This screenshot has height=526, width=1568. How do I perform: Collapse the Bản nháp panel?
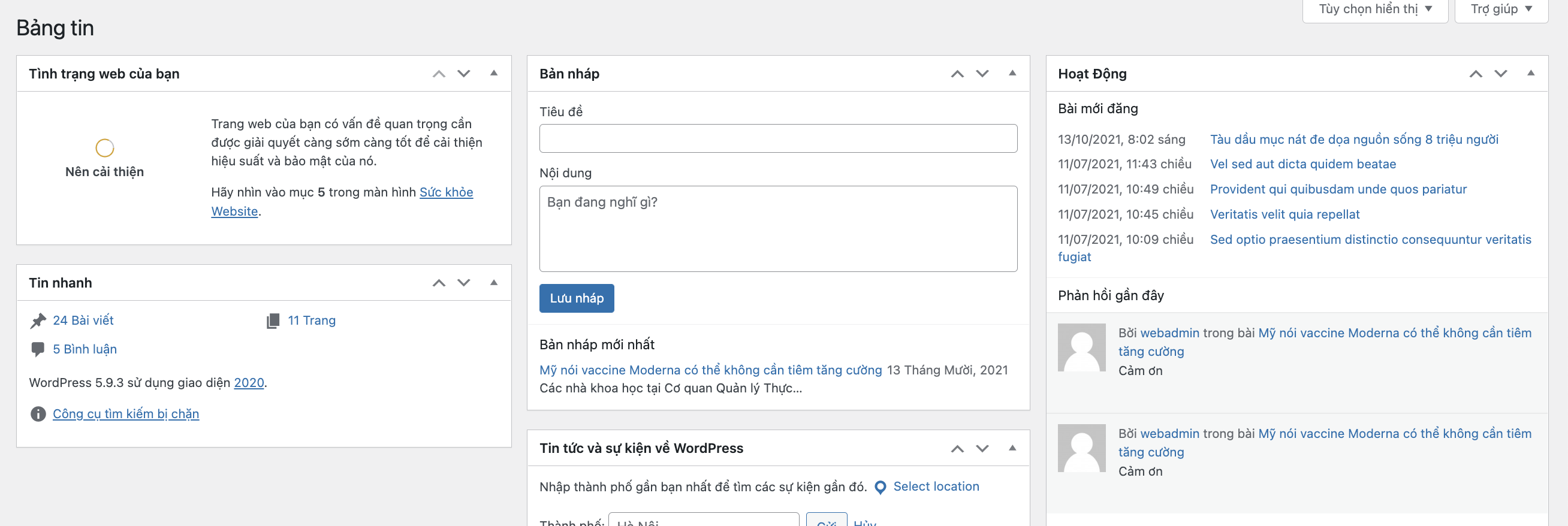(x=1012, y=74)
